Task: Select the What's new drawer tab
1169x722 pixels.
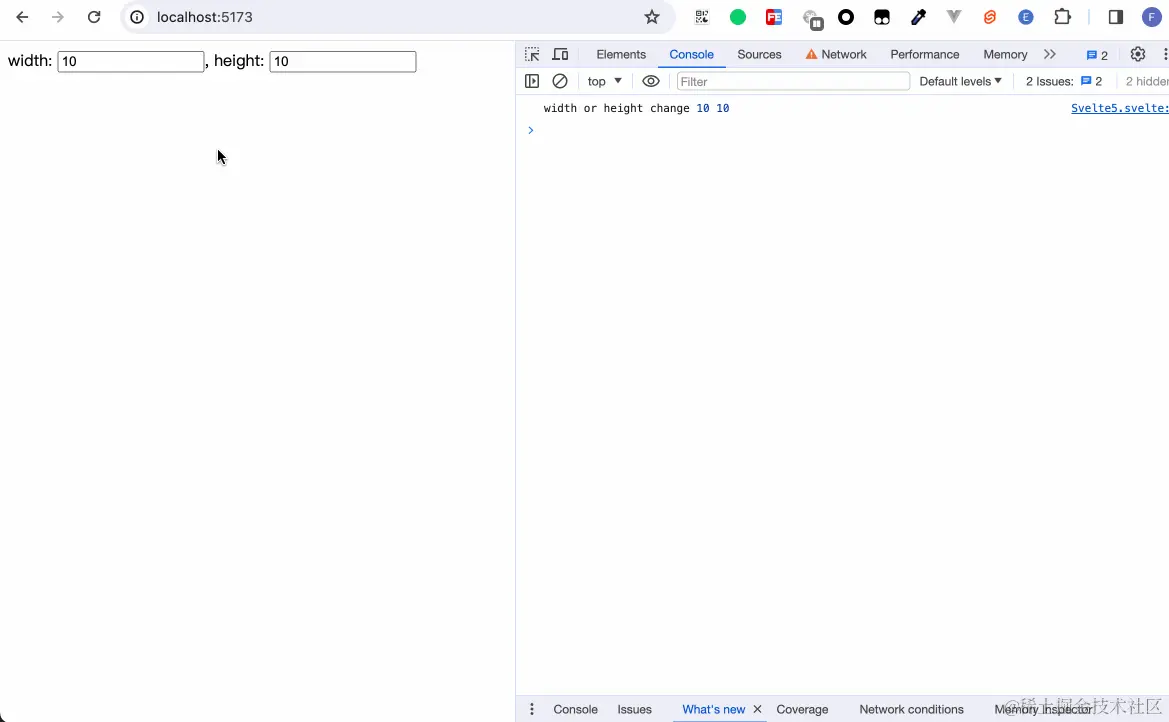Action: [713, 709]
